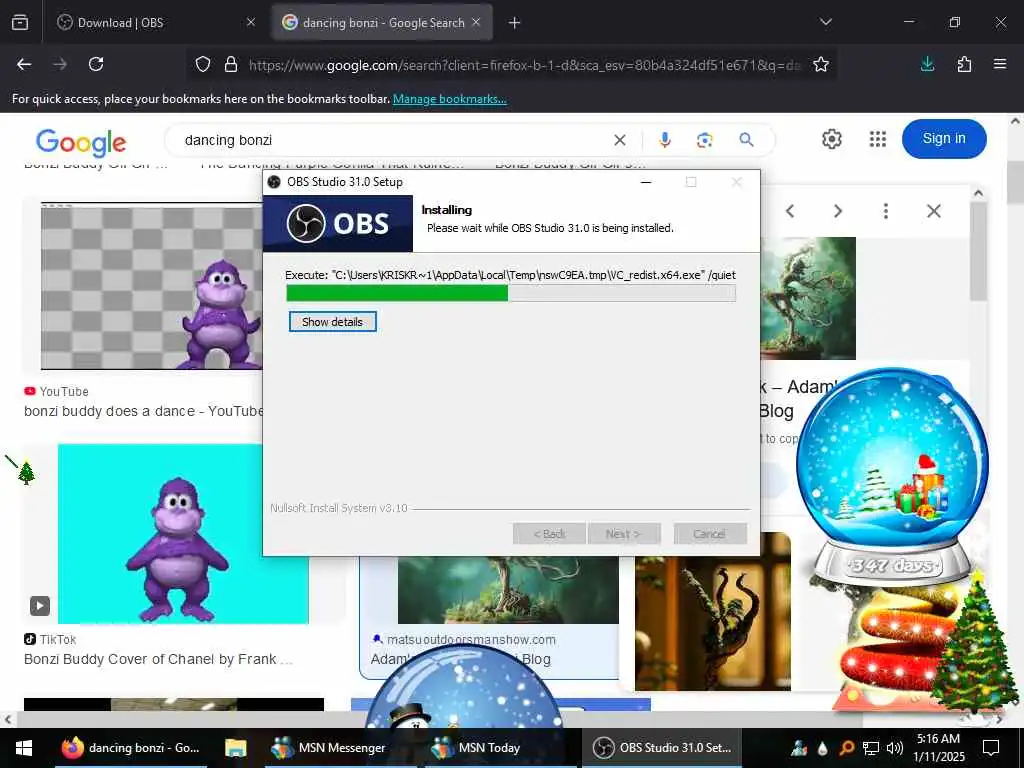Click the bonsai tree preview image
Image resolution: width=1024 pixels, height=768 pixels.
[x=808, y=298]
